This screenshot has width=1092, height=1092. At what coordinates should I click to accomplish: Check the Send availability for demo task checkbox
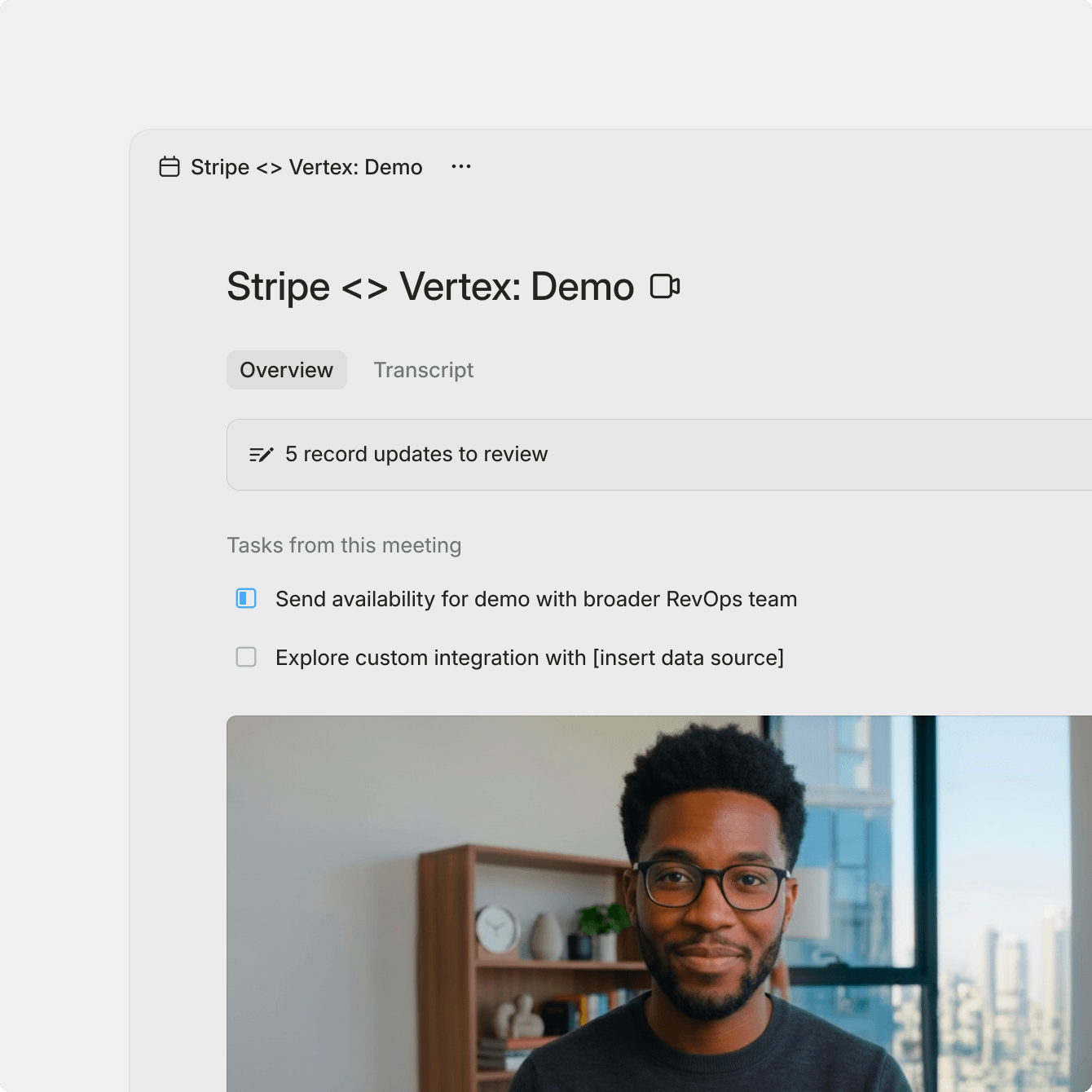tap(246, 598)
